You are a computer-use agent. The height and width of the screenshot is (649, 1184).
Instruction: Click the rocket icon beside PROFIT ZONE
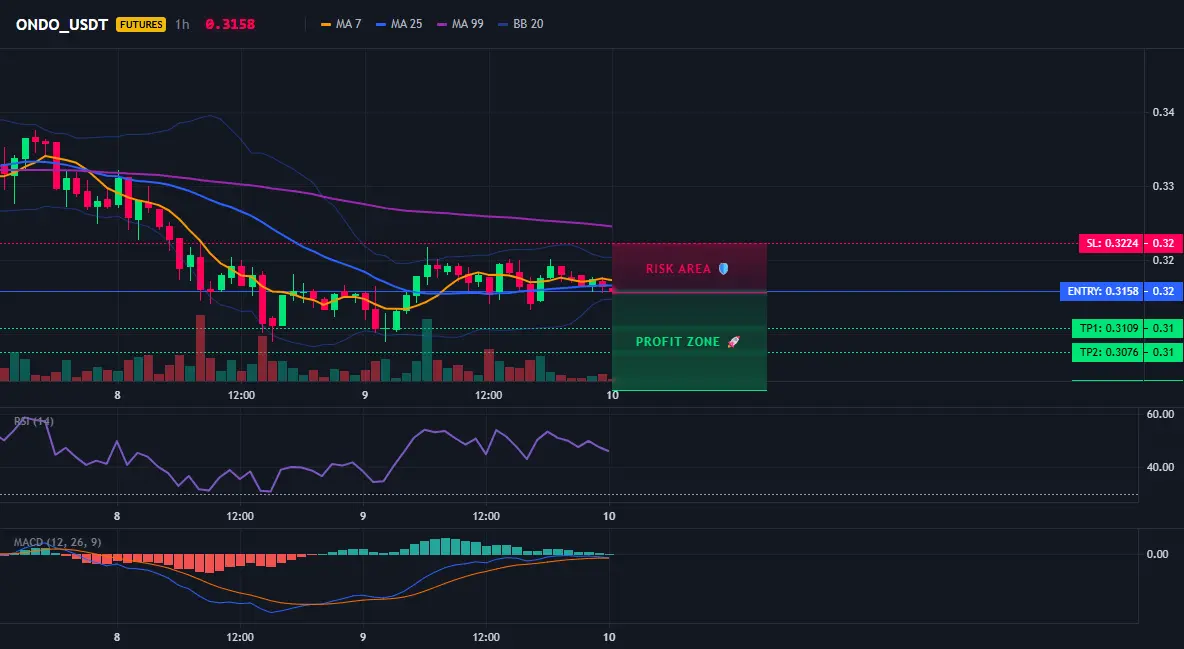pyautogui.click(x=733, y=342)
